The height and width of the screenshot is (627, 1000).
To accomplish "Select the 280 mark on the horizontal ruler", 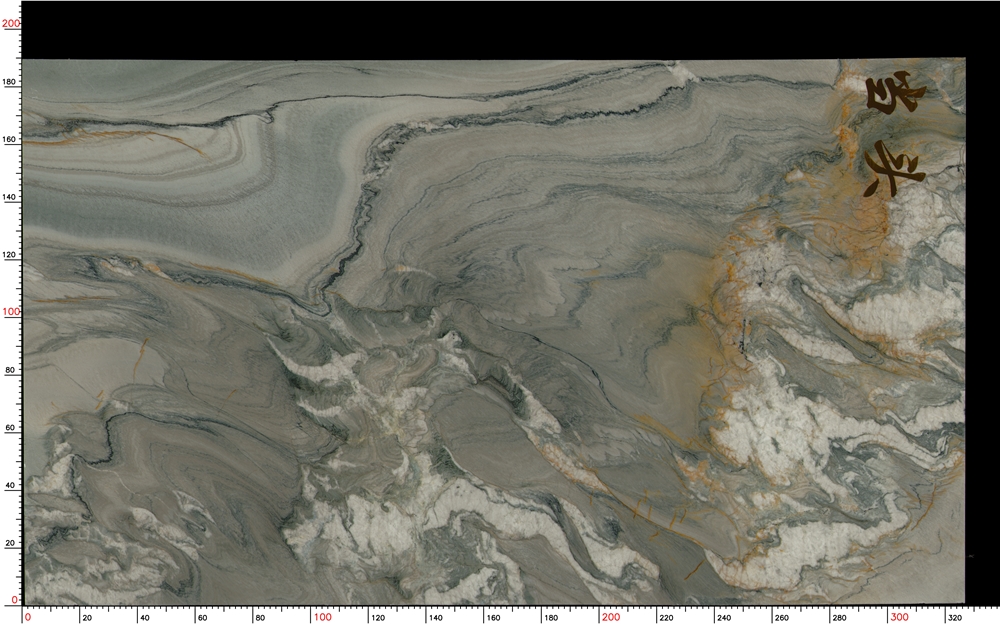I will coord(842,618).
